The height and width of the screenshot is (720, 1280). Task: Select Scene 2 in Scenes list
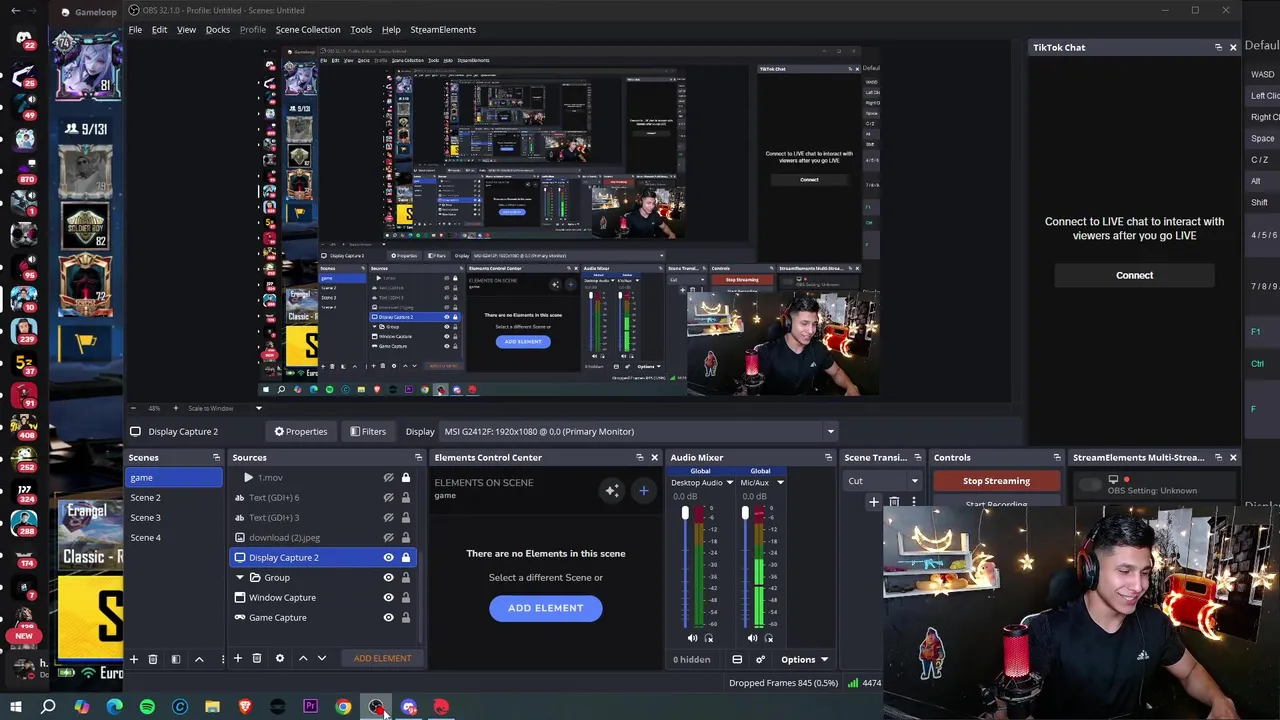point(174,497)
